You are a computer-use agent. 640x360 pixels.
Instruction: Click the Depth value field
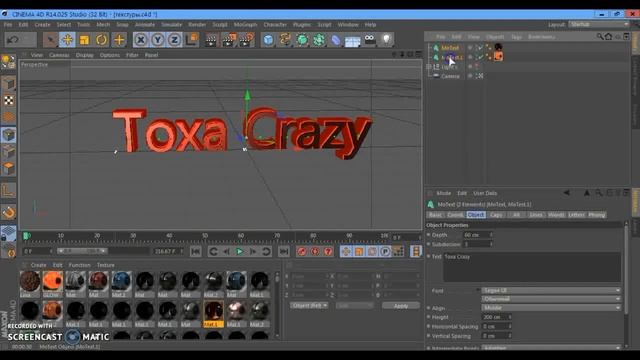point(477,235)
